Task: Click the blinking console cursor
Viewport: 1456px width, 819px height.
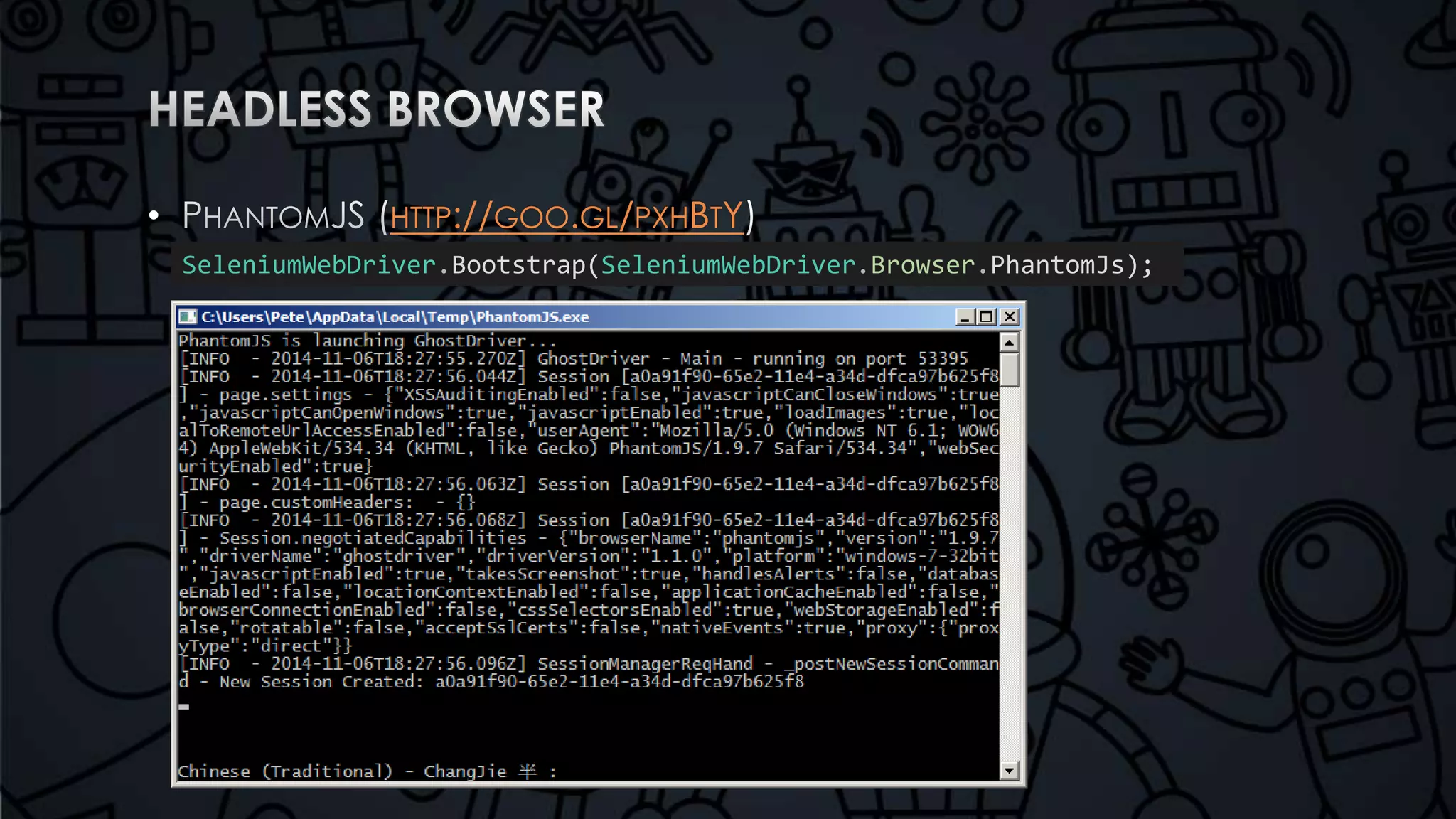Action: (184, 707)
